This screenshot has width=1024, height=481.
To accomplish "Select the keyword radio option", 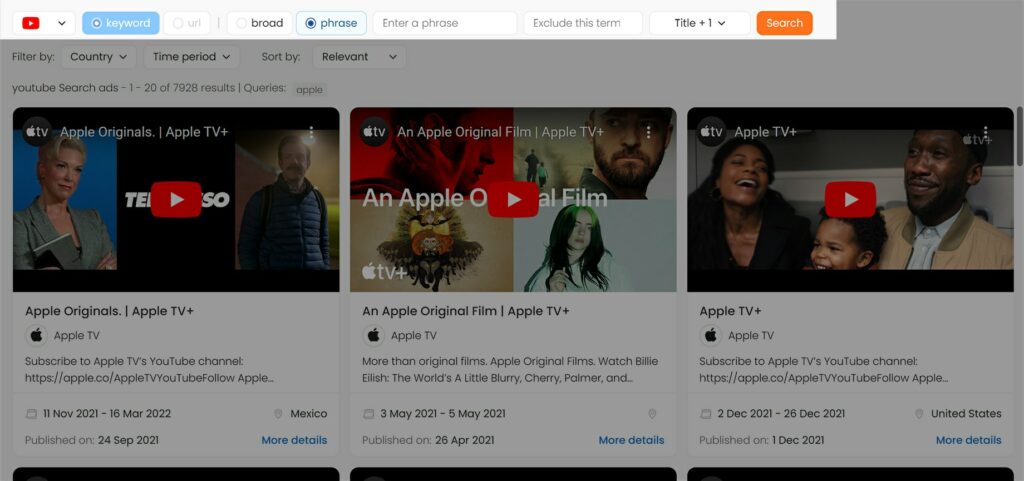I will tap(121, 23).
